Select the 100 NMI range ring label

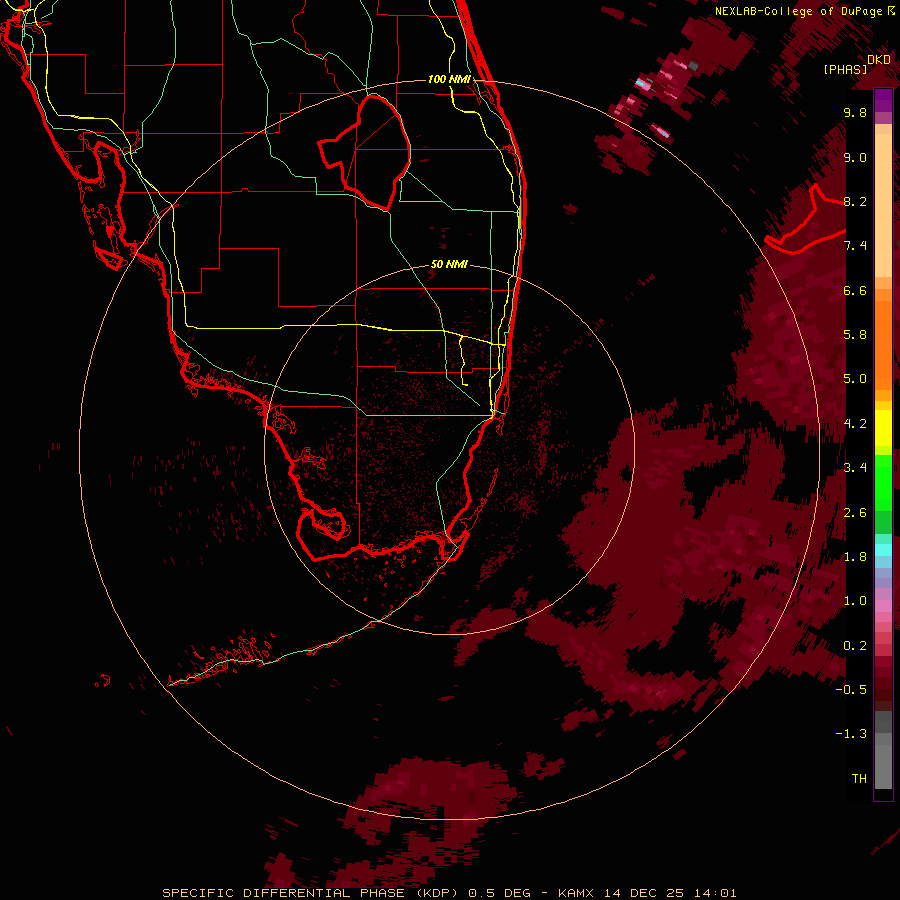pos(449,79)
